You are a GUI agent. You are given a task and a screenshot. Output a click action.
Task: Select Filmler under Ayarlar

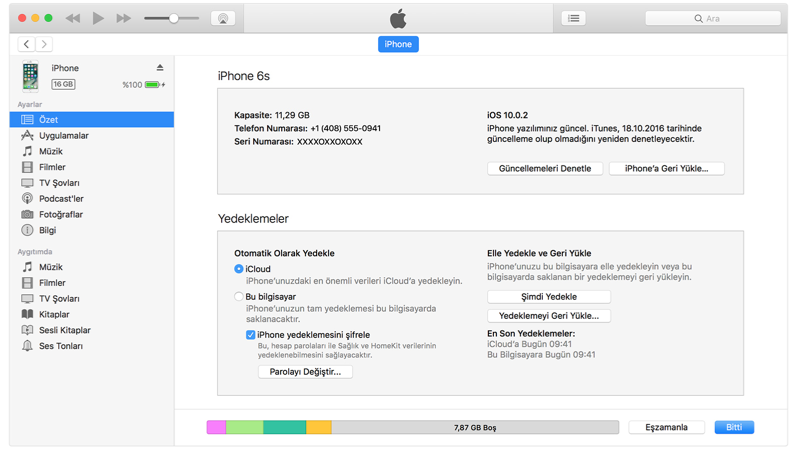(91, 167)
